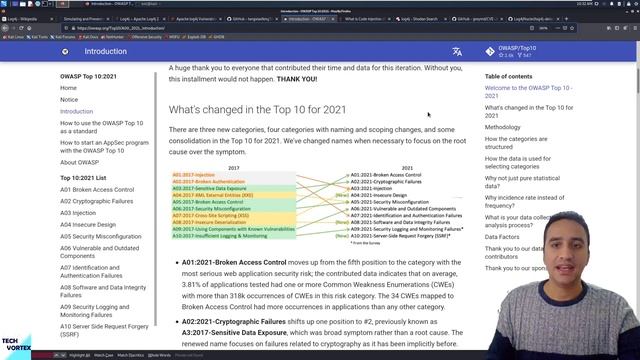Open A10 Server Side Request Forgery sidebar link

[x=104, y=330]
